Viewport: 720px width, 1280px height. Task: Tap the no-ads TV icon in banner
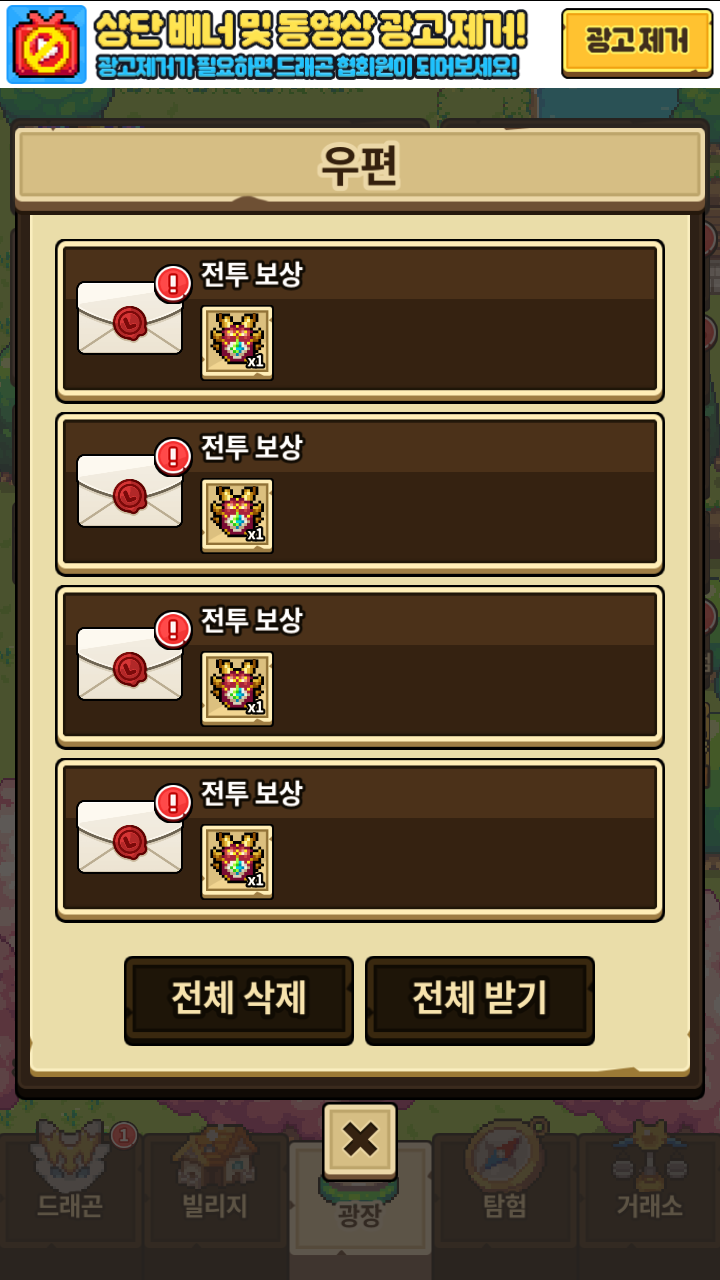tap(47, 44)
